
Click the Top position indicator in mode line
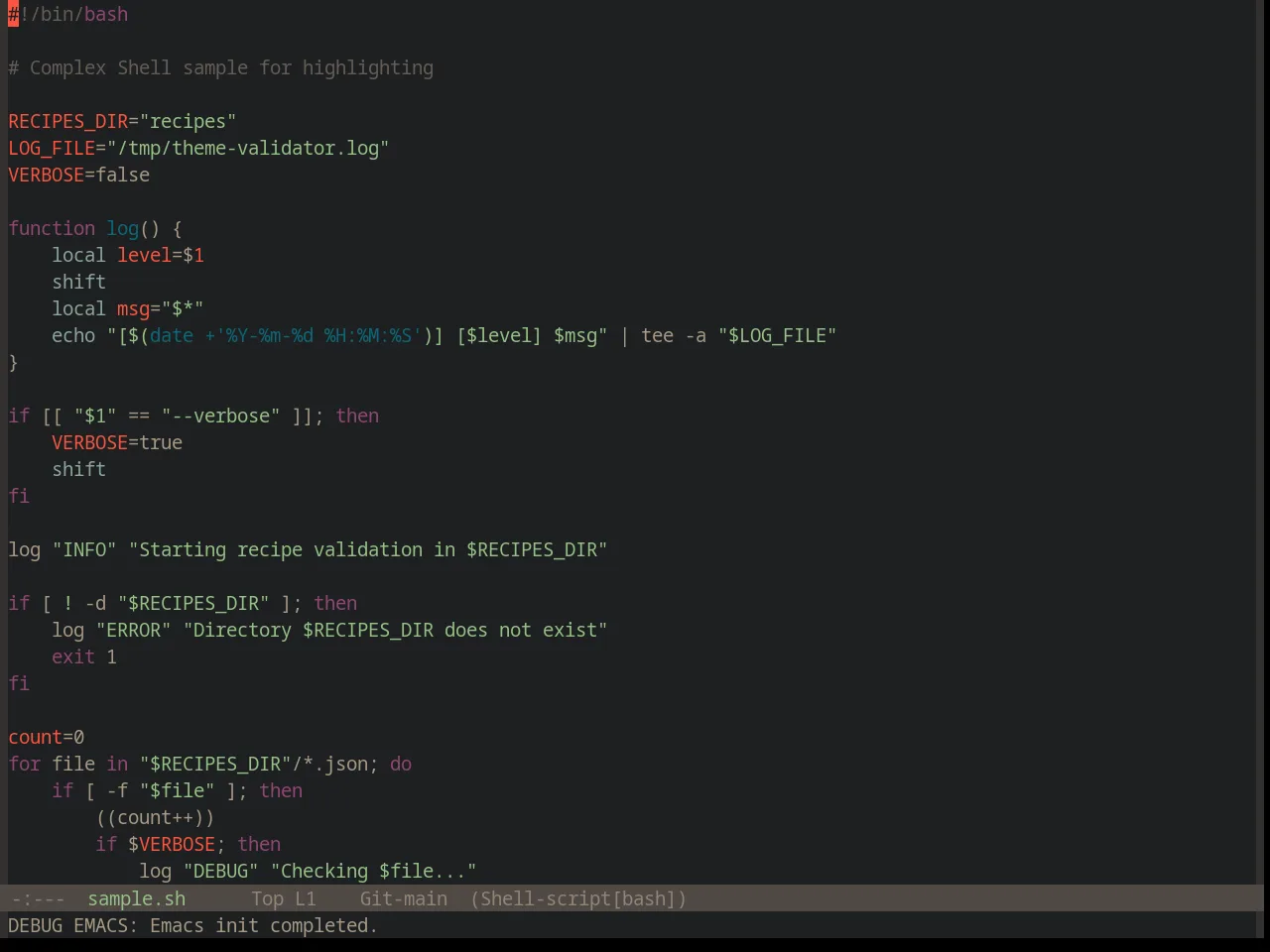267,898
